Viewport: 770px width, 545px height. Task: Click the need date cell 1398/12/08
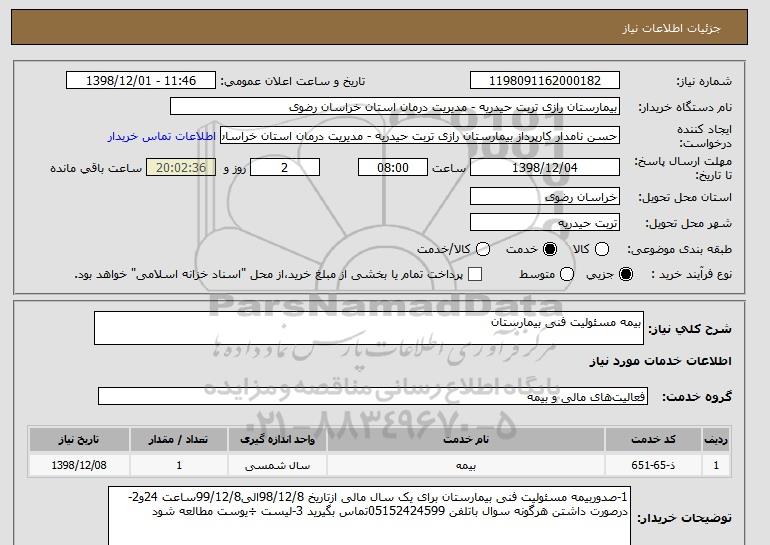click(x=79, y=465)
